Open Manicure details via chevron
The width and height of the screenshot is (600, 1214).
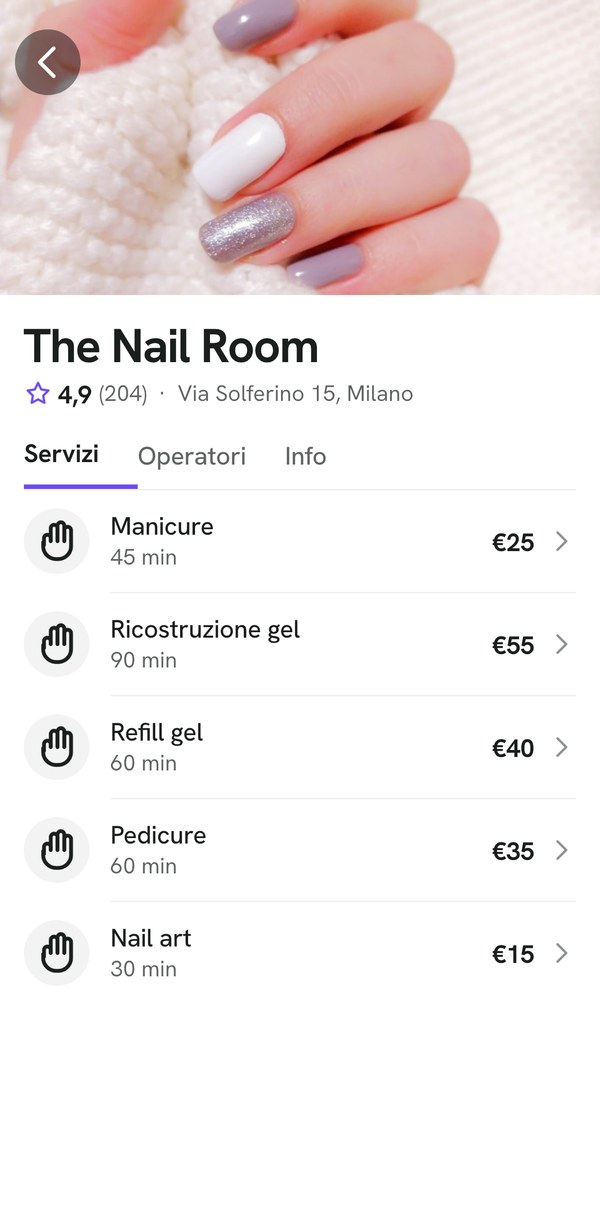pyautogui.click(x=562, y=542)
